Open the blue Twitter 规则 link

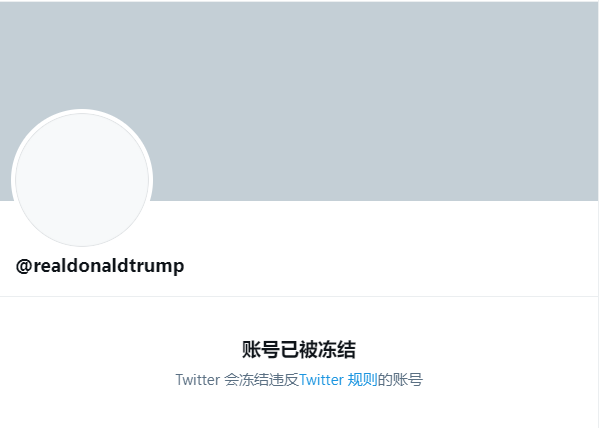pyautogui.click(x=338, y=380)
